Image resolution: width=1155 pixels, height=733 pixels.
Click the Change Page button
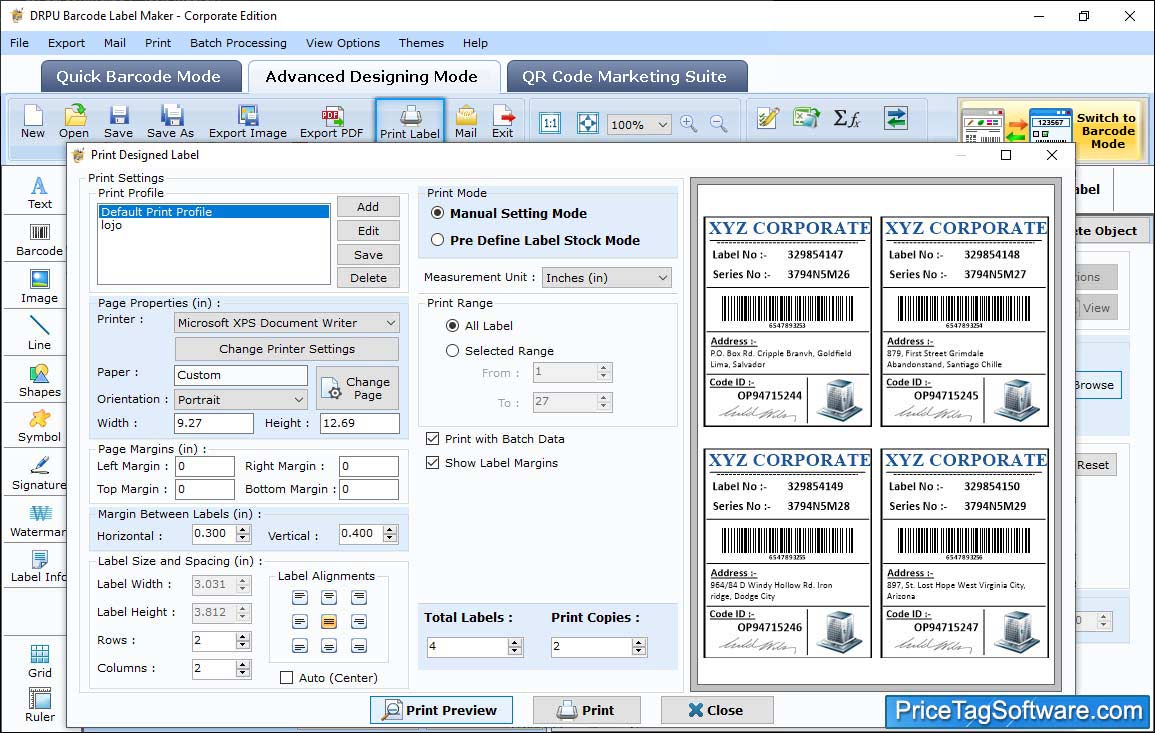357,387
